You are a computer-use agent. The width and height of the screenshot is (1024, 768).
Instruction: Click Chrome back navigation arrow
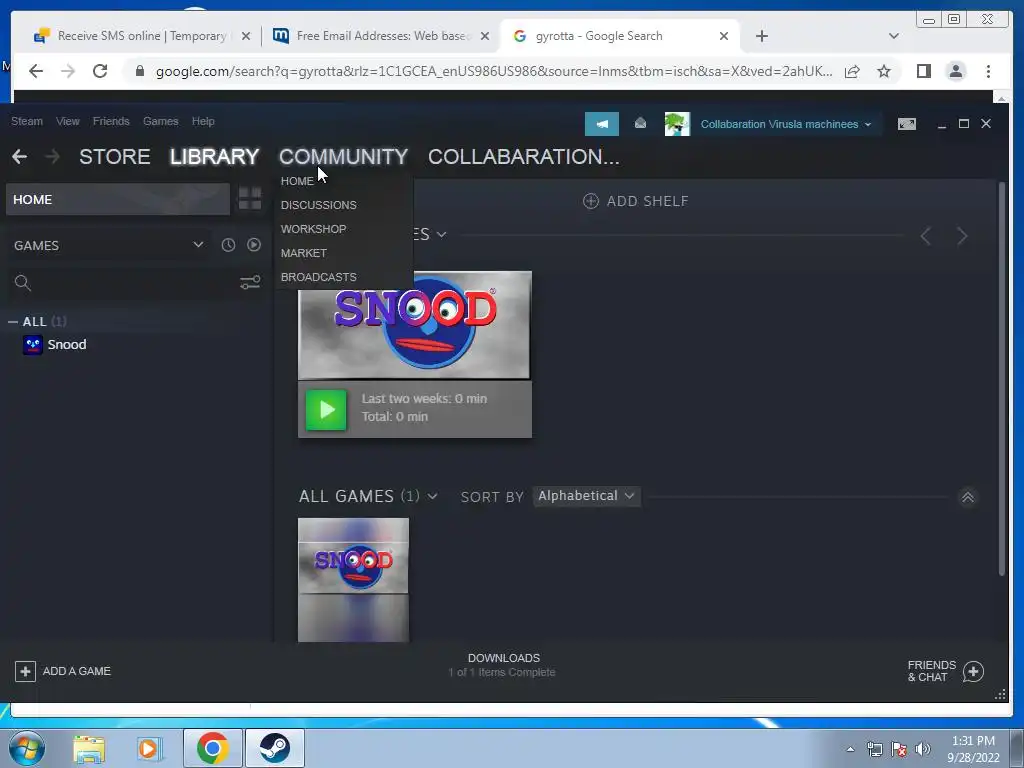pos(36,71)
